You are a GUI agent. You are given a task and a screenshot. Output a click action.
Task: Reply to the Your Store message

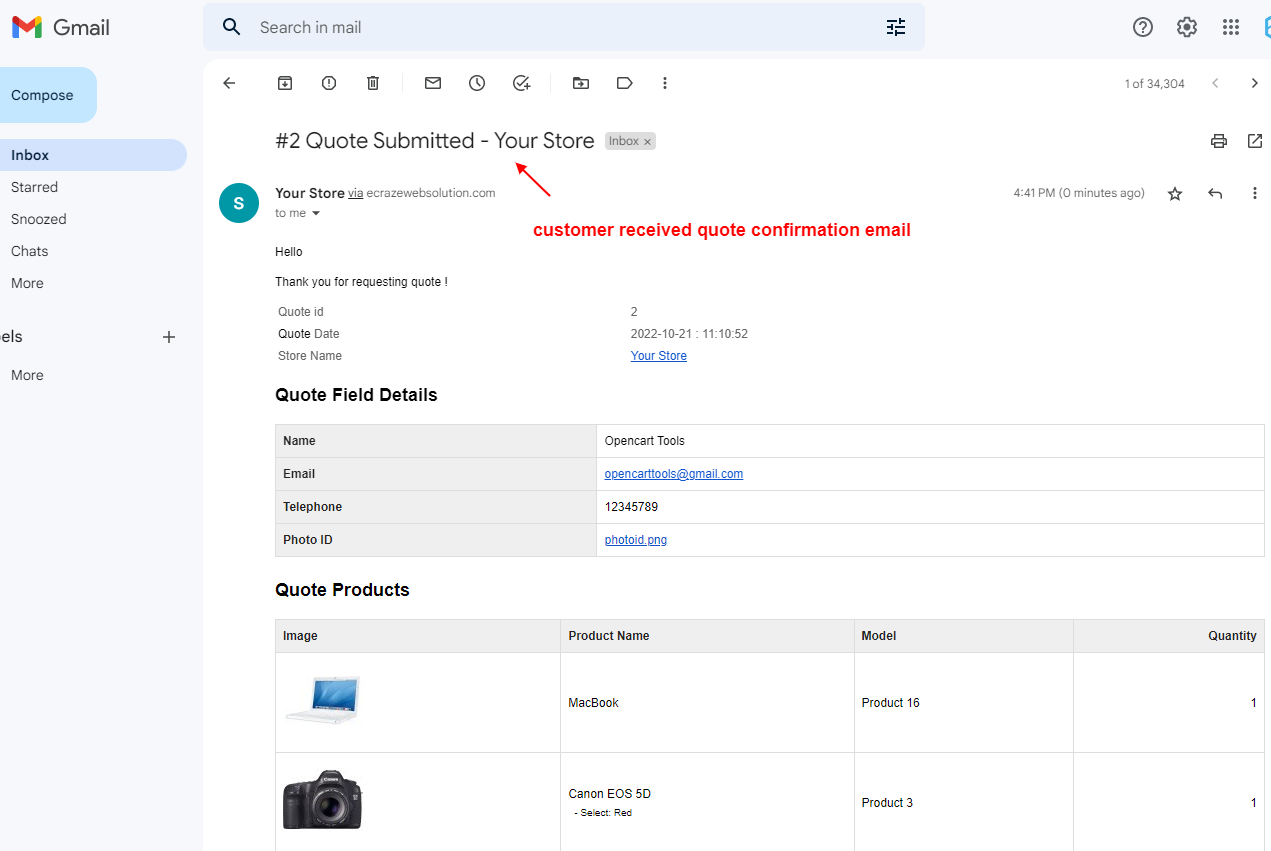click(x=1215, y=194)
